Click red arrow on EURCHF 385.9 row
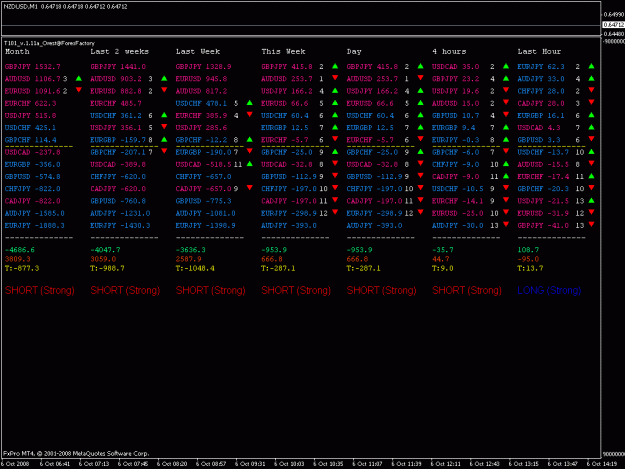The width and height of the screenshot is (625, 469). pos(250,115)
